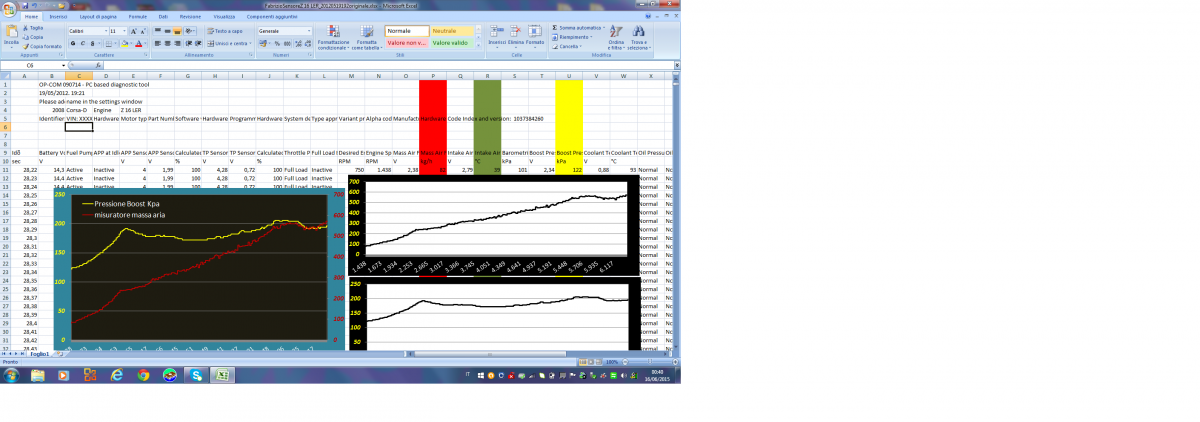Viewport: 1200px width, 422px height.
Task: Open the Layout di pagina tab
Action: click(x=97, y=17)
